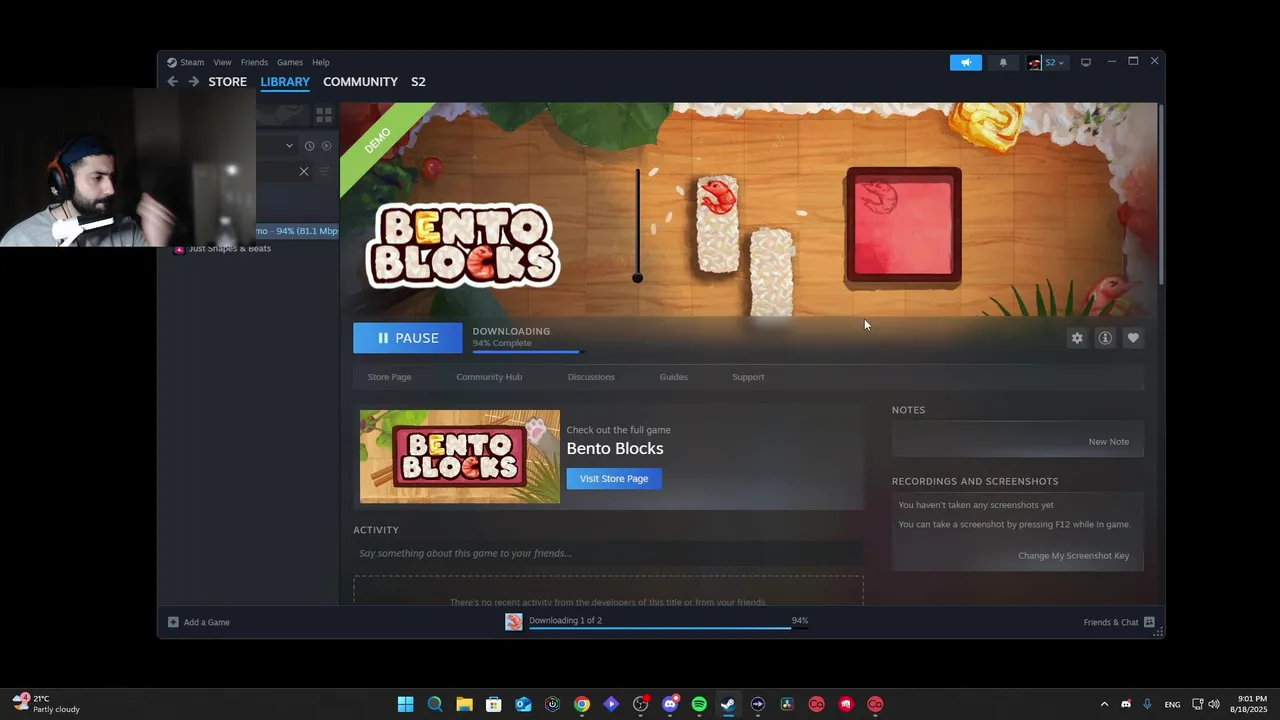This screenshot has height=720, width=1280.
Task: Open OBS Studio from the taskbar
Action: (x=641, y=704)
